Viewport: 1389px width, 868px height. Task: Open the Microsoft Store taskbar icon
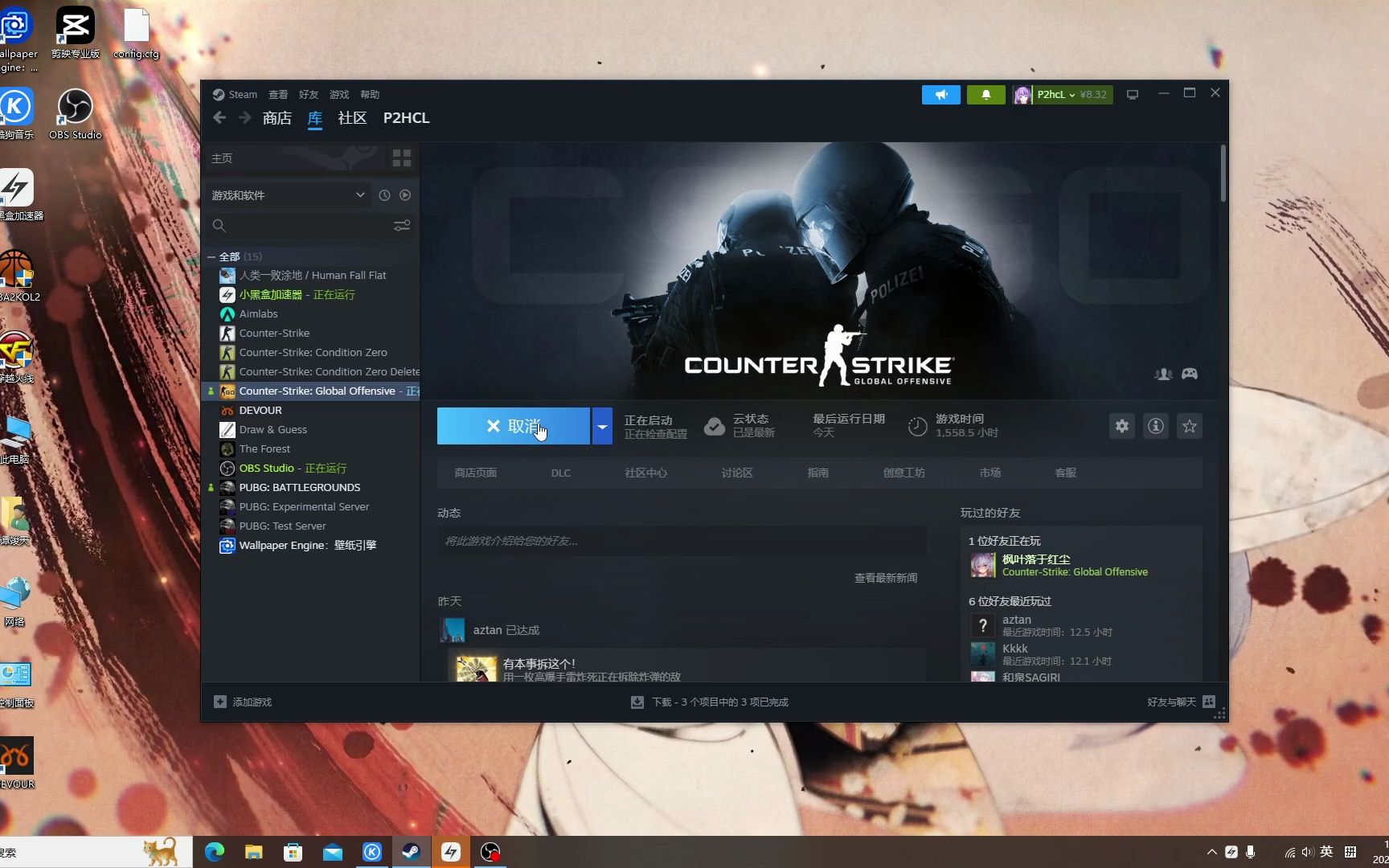pyautogui.click(x=293, y=852)
